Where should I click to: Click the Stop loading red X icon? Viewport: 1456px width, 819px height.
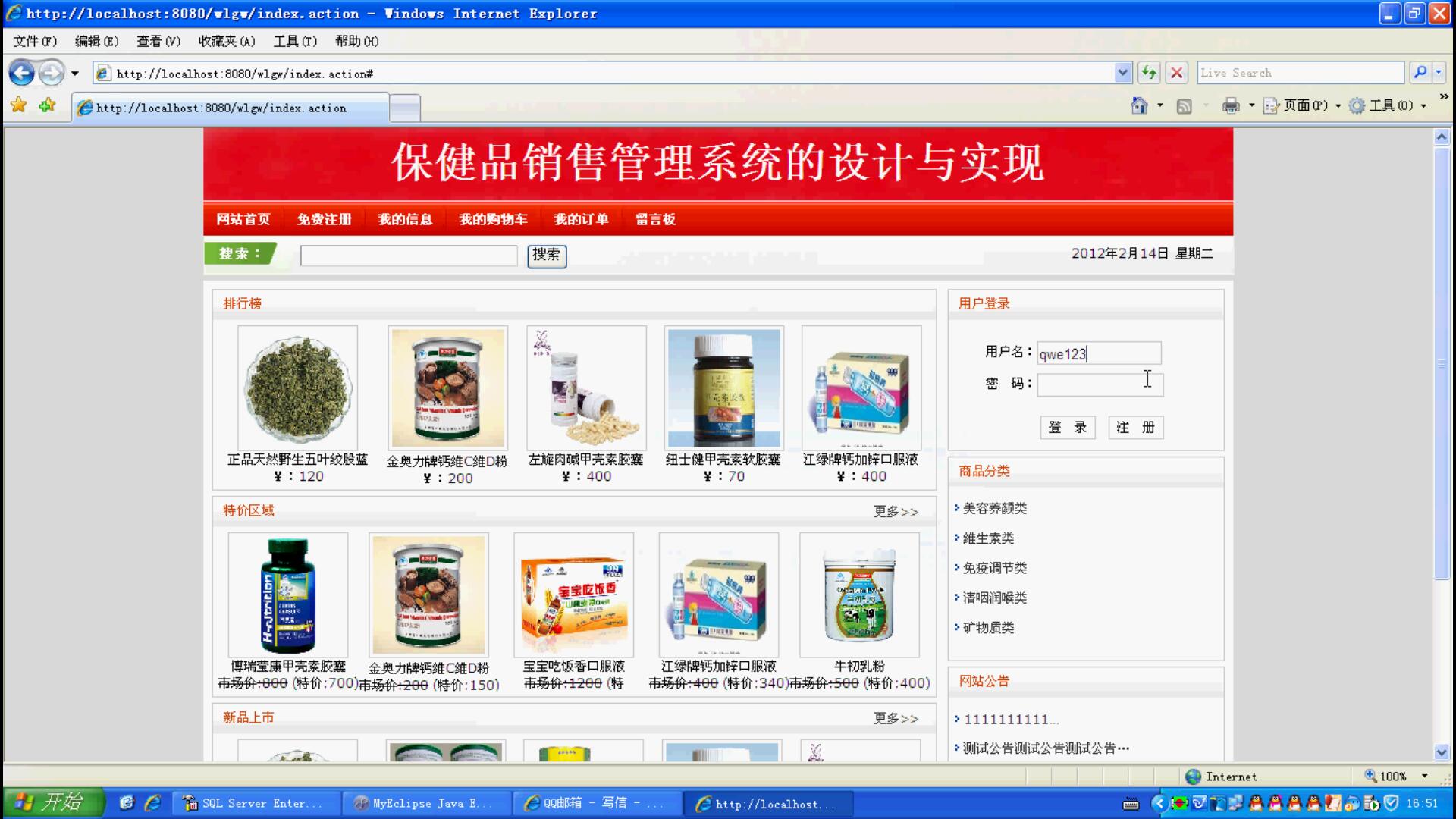click(x=1176, y=73)
